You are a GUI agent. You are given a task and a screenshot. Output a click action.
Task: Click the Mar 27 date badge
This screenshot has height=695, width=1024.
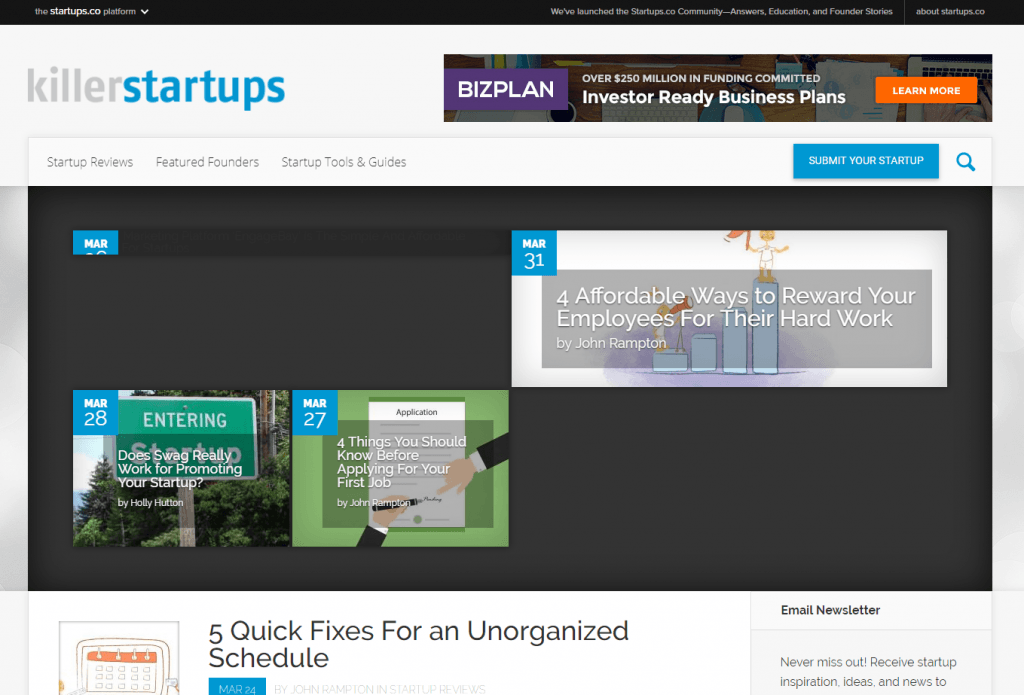315,412
